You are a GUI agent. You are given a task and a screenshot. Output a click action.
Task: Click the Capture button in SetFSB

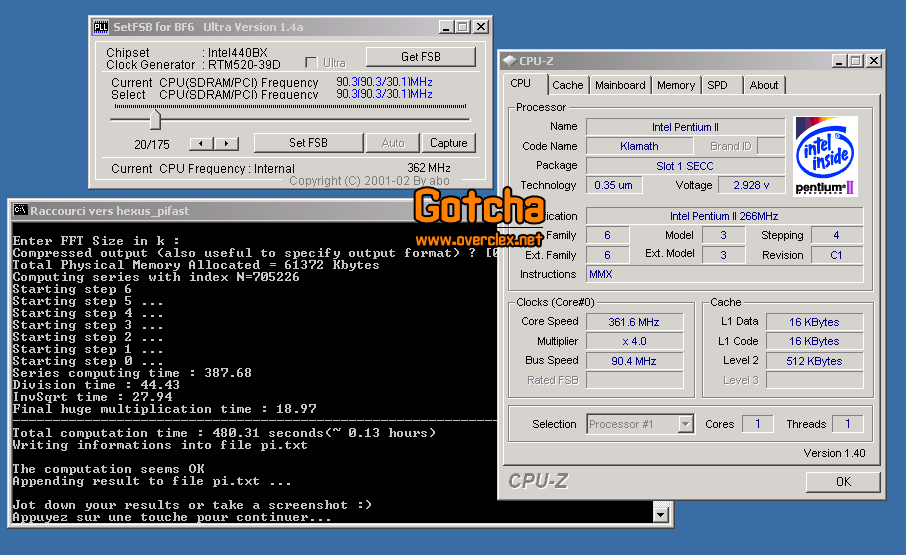pos(448,143)
